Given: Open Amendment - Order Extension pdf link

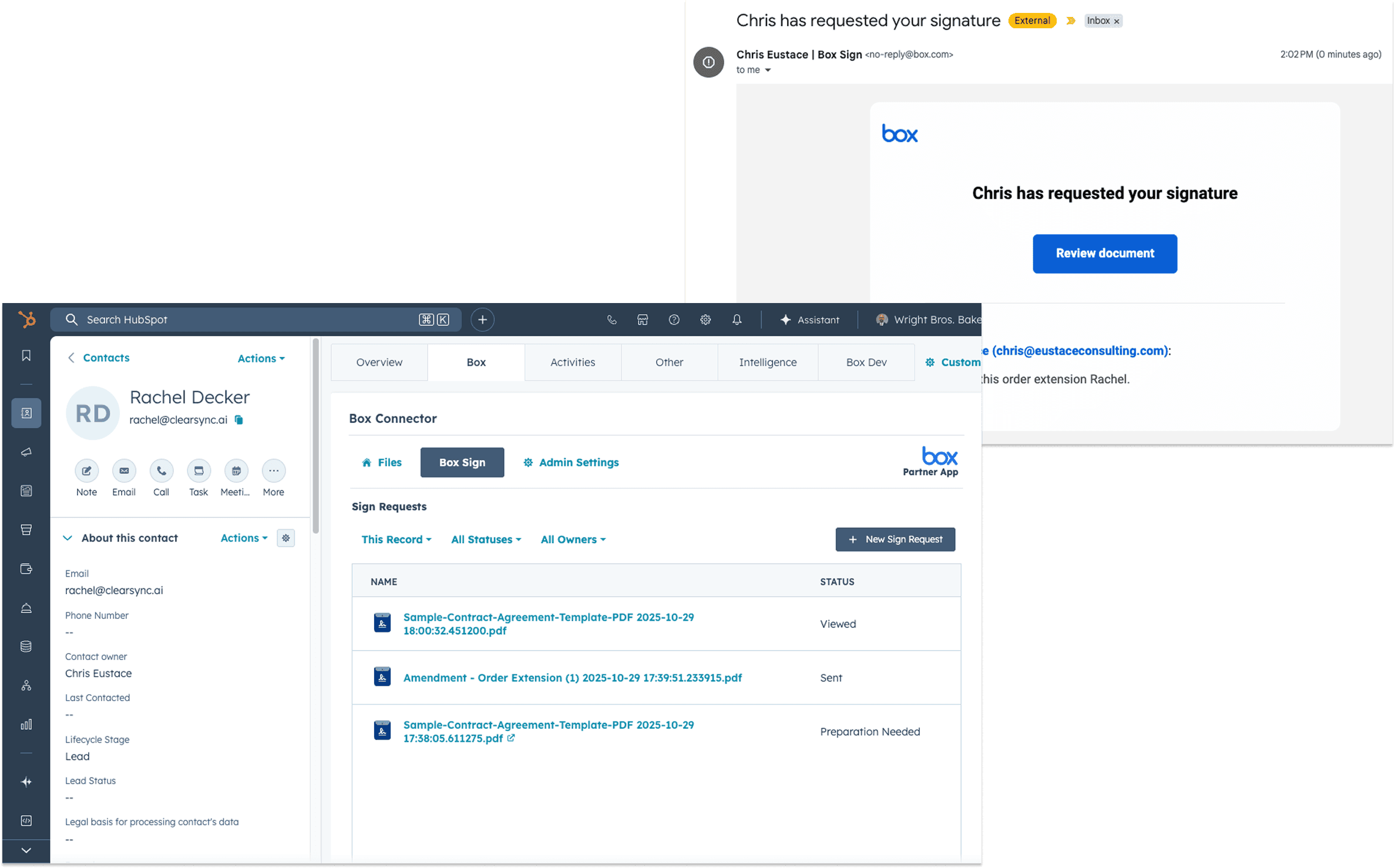Looking at the screenshot, I should (572, 677).
